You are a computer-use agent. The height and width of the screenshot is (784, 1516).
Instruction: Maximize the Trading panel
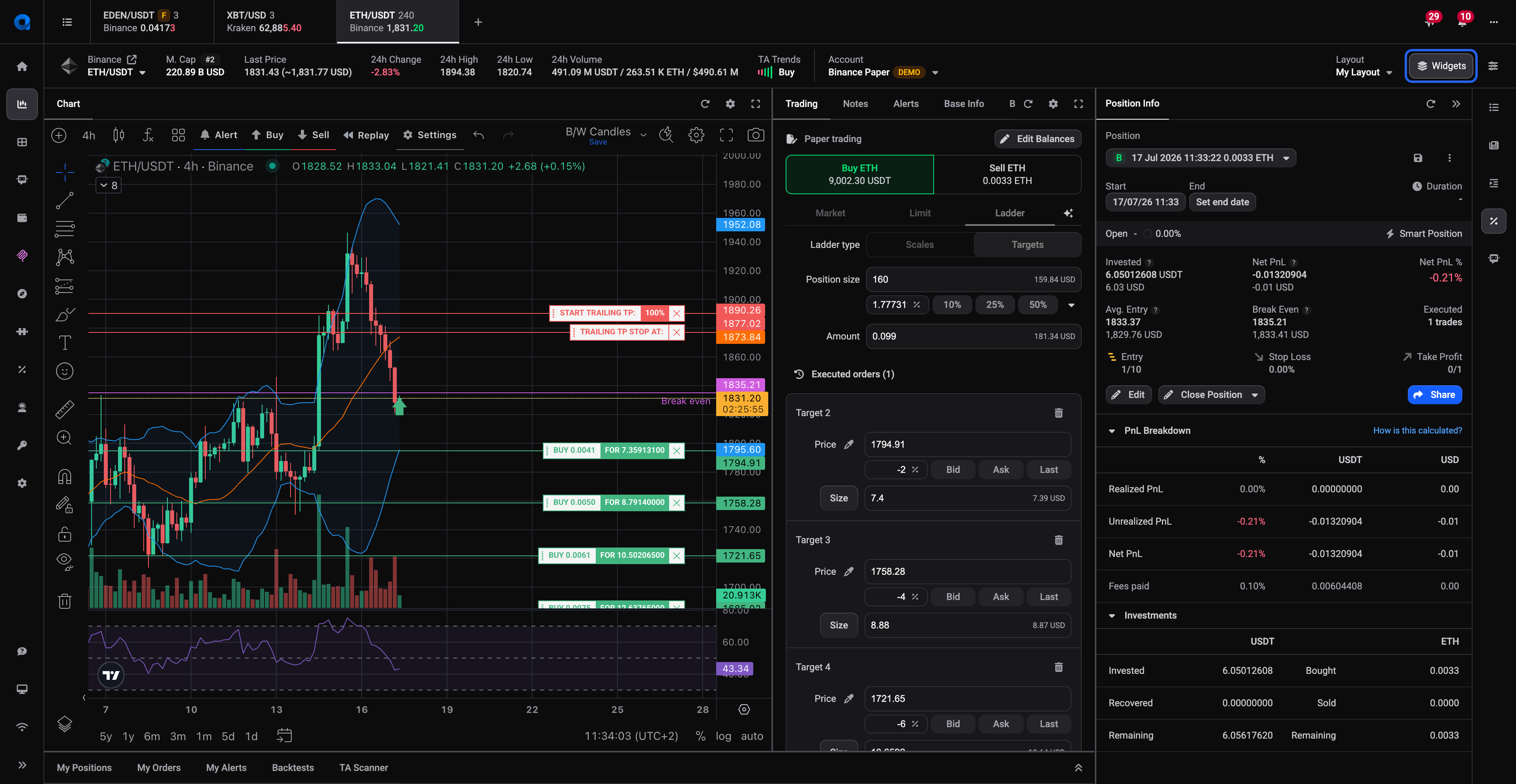tap(1078, 103)
